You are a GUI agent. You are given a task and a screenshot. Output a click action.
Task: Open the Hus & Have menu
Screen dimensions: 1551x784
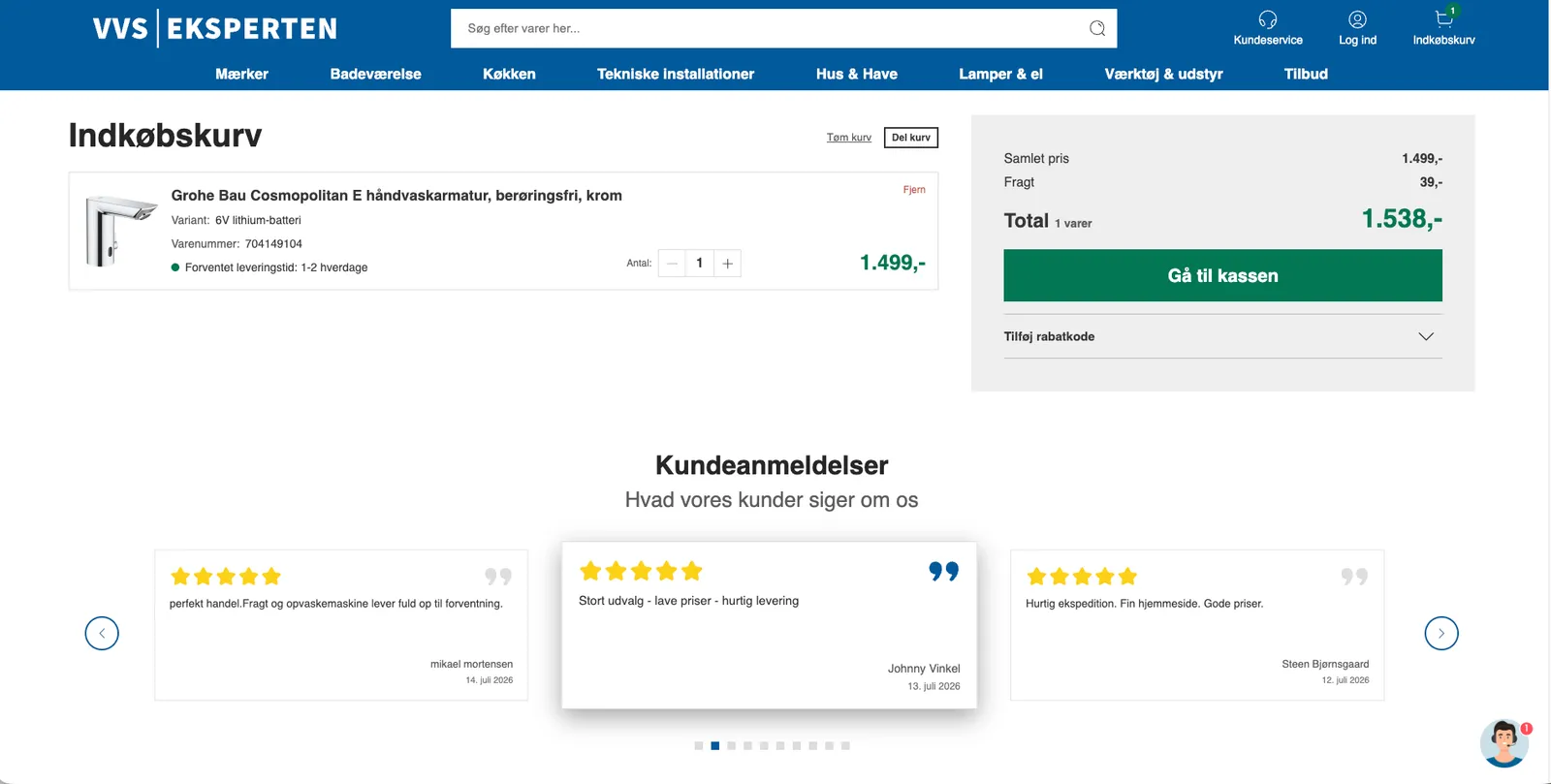point(857,74)
